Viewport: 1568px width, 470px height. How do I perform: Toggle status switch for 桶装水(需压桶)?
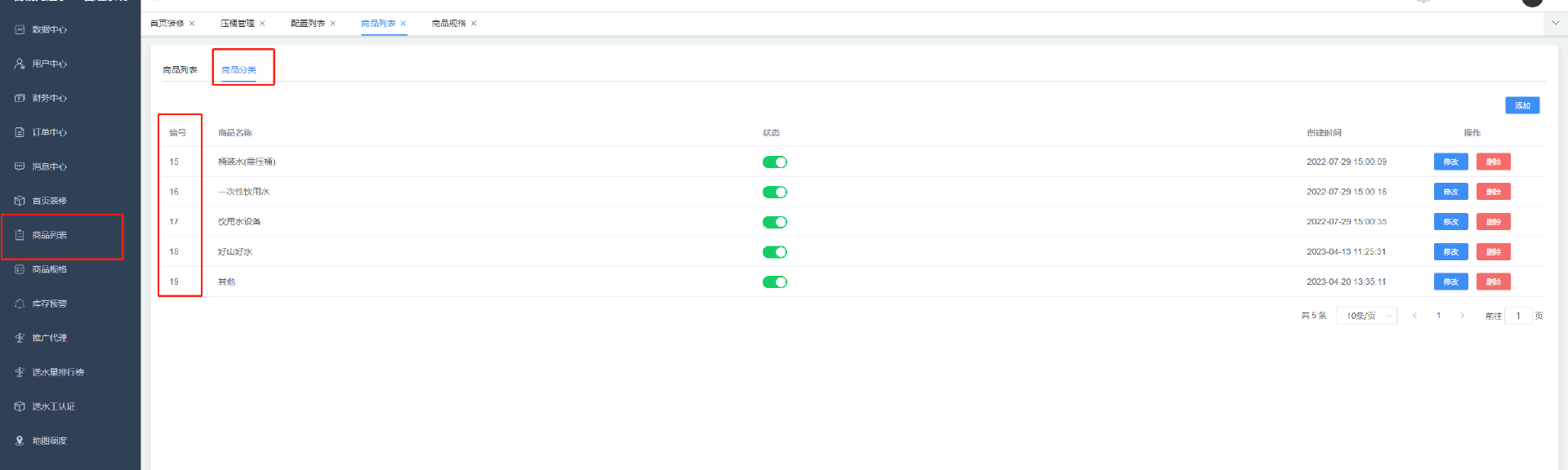pos(774,162)
